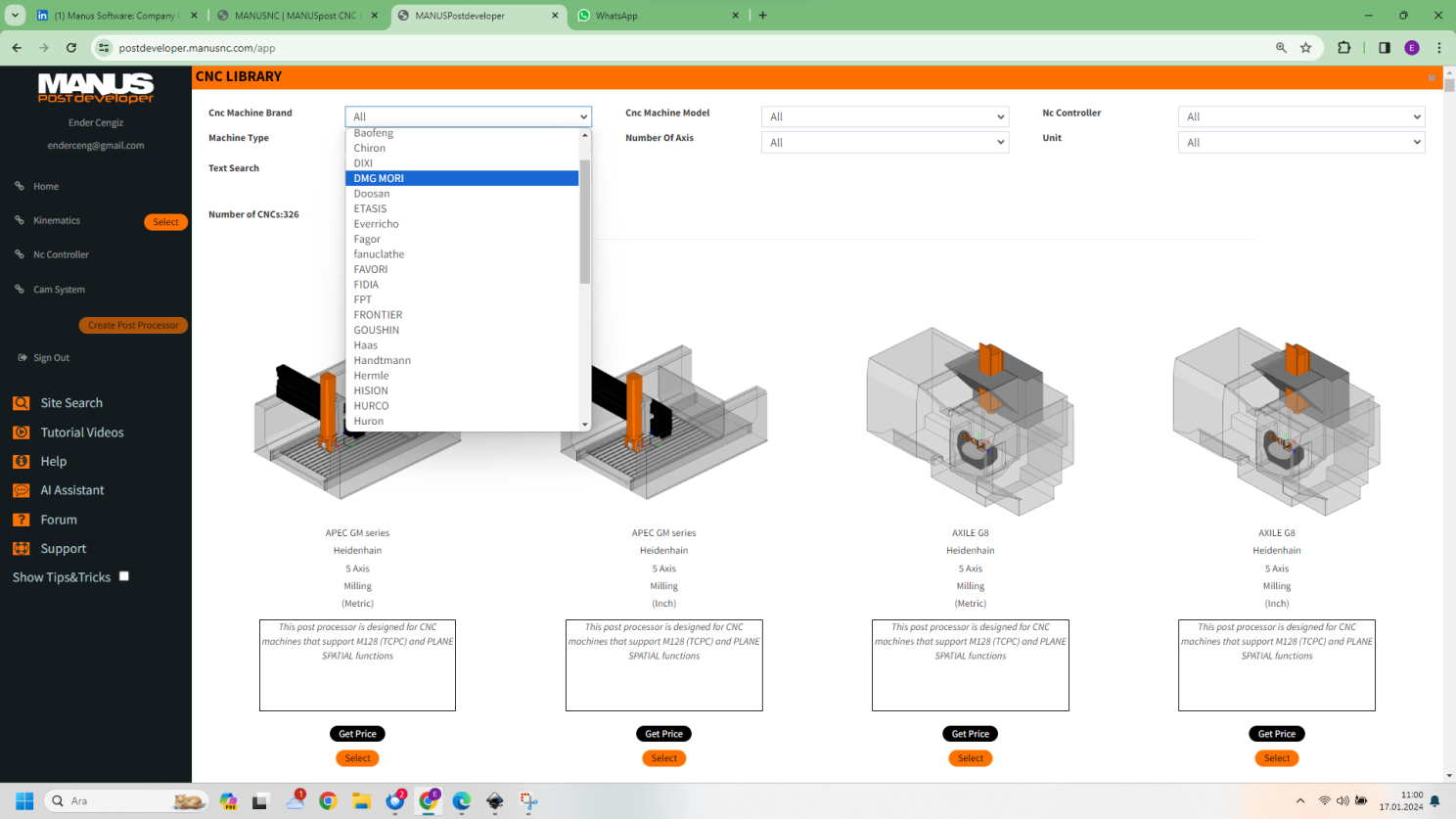Open Chrome extensions puzzle icon
Image resolution: width=1456 pixels, height=819 pixels.
tap(1343, 48)
